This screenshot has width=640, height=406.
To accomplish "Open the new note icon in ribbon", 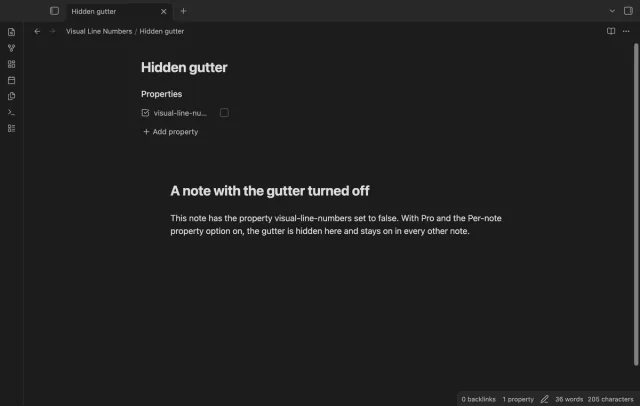I will coord(11,32).
